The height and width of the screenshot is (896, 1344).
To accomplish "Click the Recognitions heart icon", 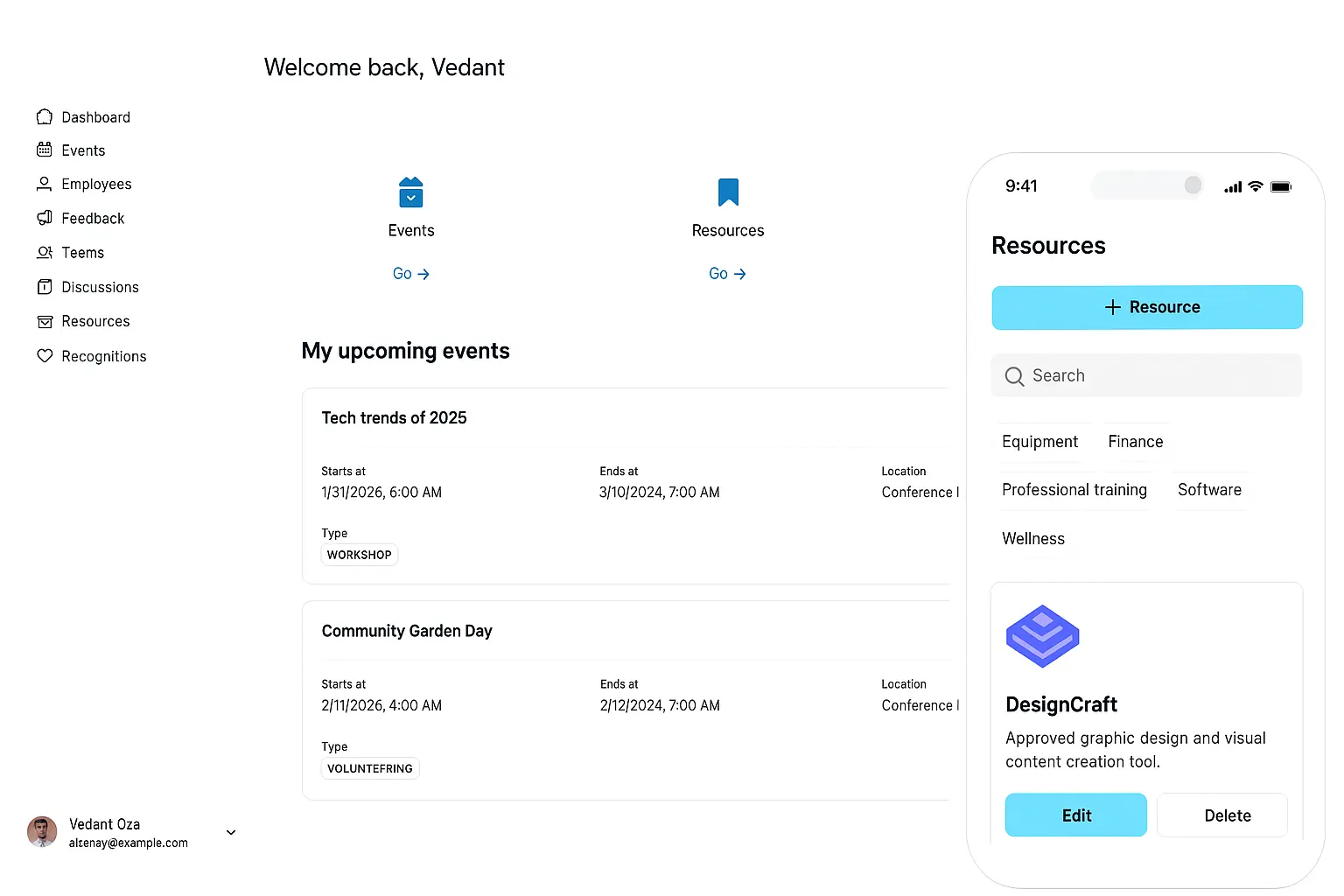I will click(x=45, y=356).
